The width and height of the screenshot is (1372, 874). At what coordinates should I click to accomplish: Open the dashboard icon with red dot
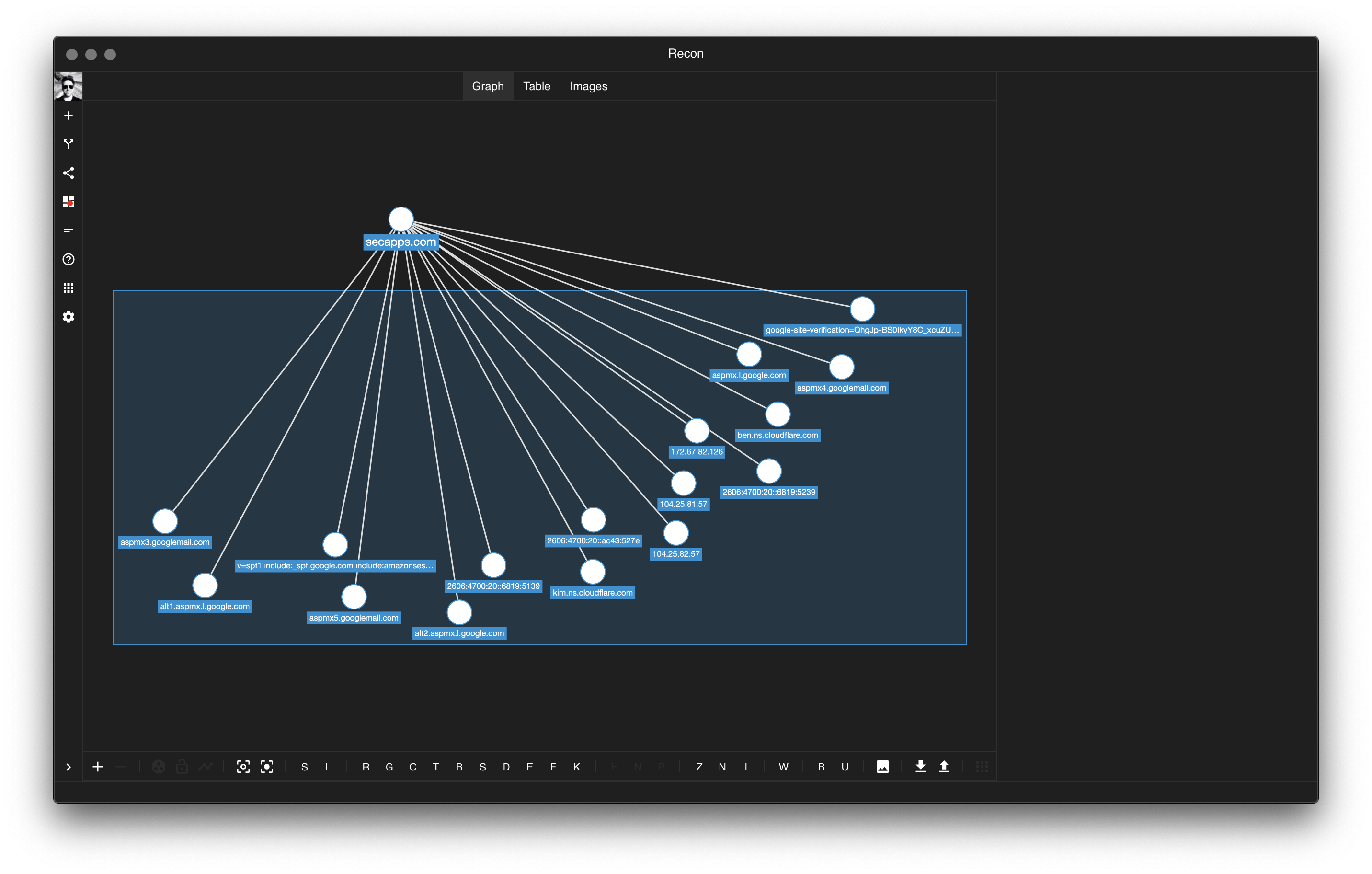(69, 202)
